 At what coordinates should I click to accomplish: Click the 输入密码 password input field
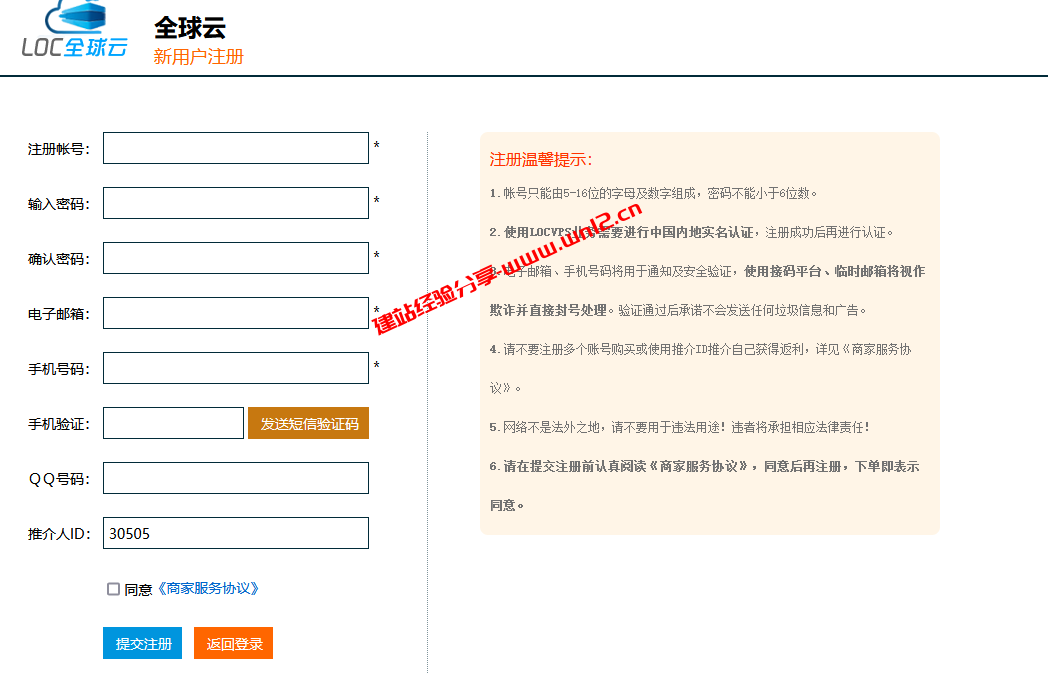pyautogui.click(x=235, y=202)
